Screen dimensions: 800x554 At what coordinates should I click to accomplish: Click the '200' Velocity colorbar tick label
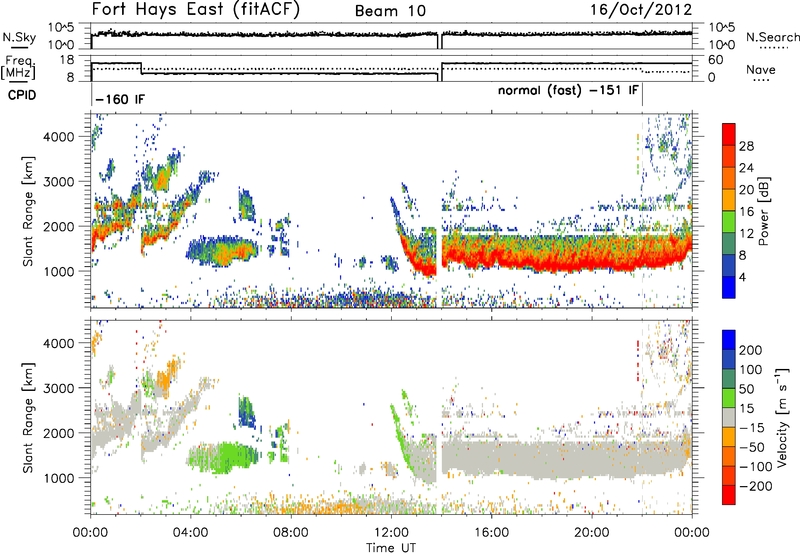pyautogui.click(x=751, y=350)
